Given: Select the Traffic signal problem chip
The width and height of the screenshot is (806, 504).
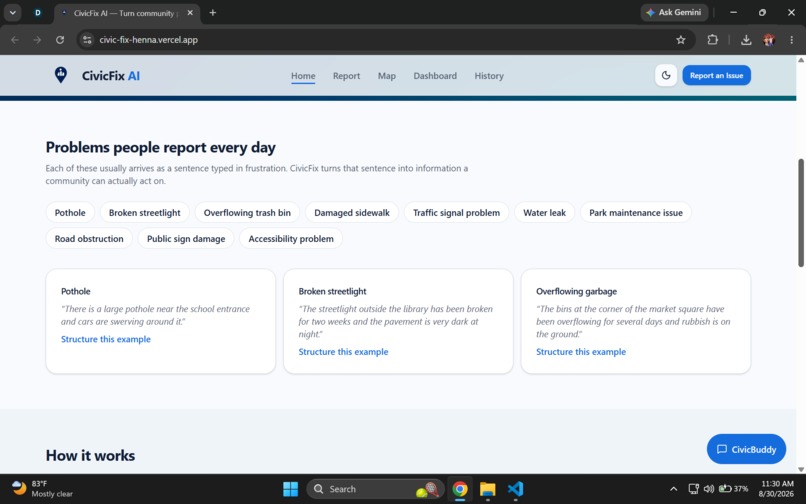Looking at the screenshot, I should (456, 212).
